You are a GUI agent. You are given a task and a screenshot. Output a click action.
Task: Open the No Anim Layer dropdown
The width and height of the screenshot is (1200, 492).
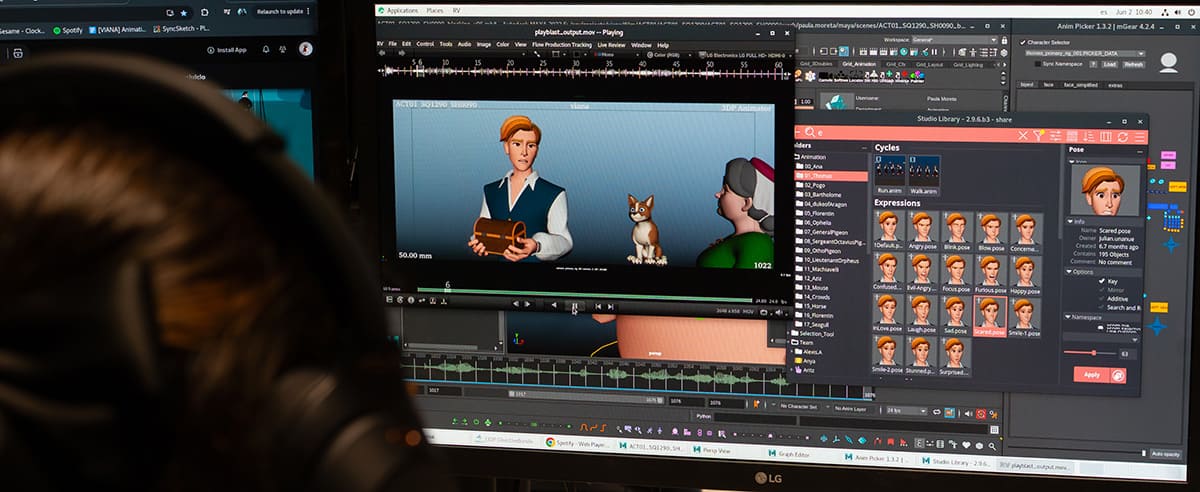click(851, 408)
